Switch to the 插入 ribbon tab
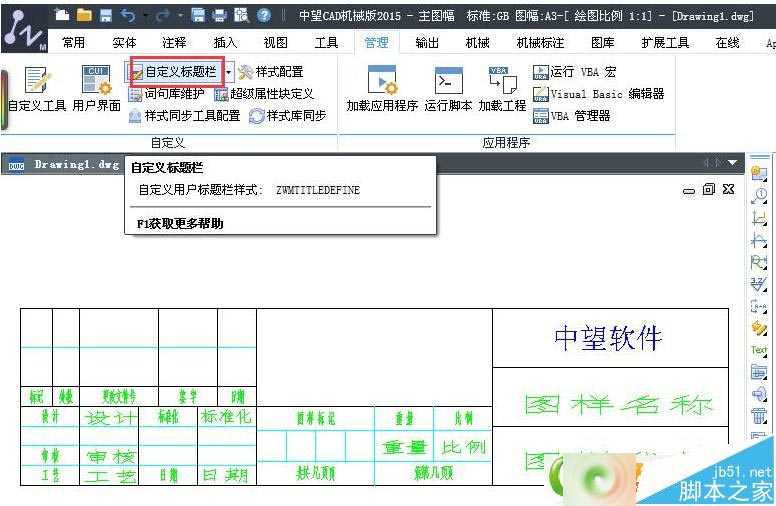The height and width of the screenshot is (506, 776). (225, 43)
